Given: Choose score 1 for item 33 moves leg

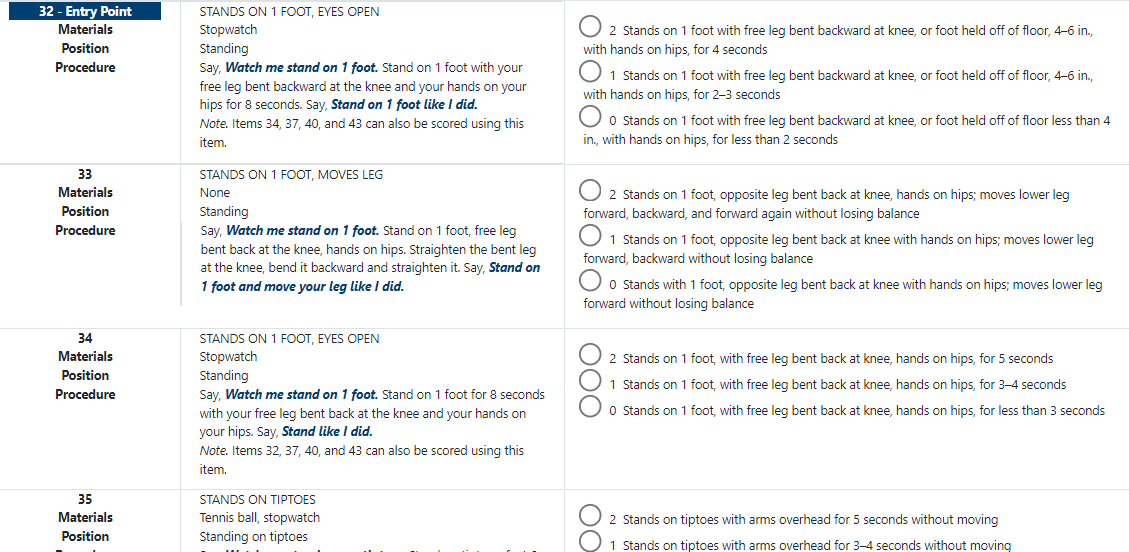Looking at the screenshot, I should coord(591,237).
